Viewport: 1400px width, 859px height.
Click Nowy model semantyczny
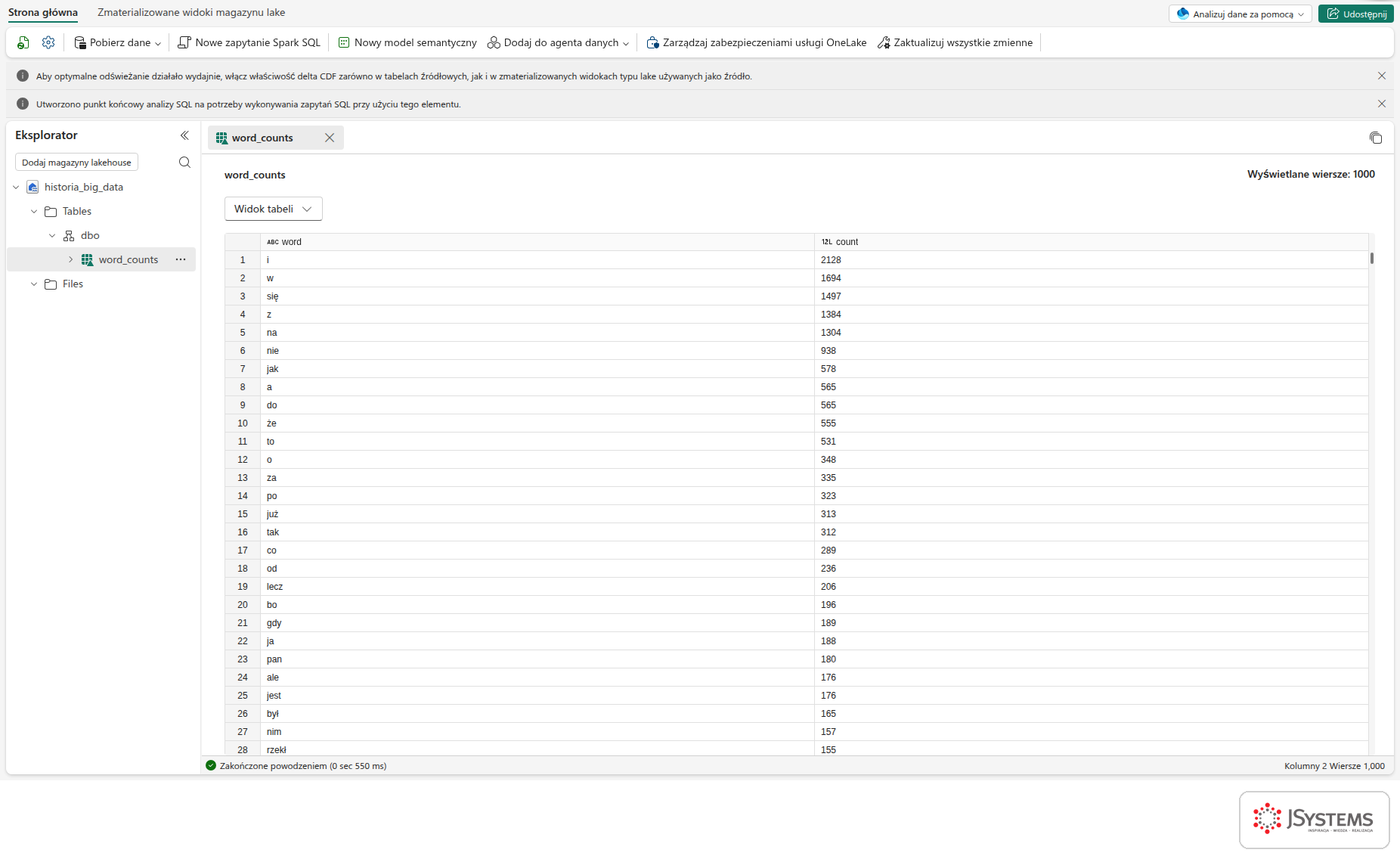pyautogui.click(x=407, y=43)
